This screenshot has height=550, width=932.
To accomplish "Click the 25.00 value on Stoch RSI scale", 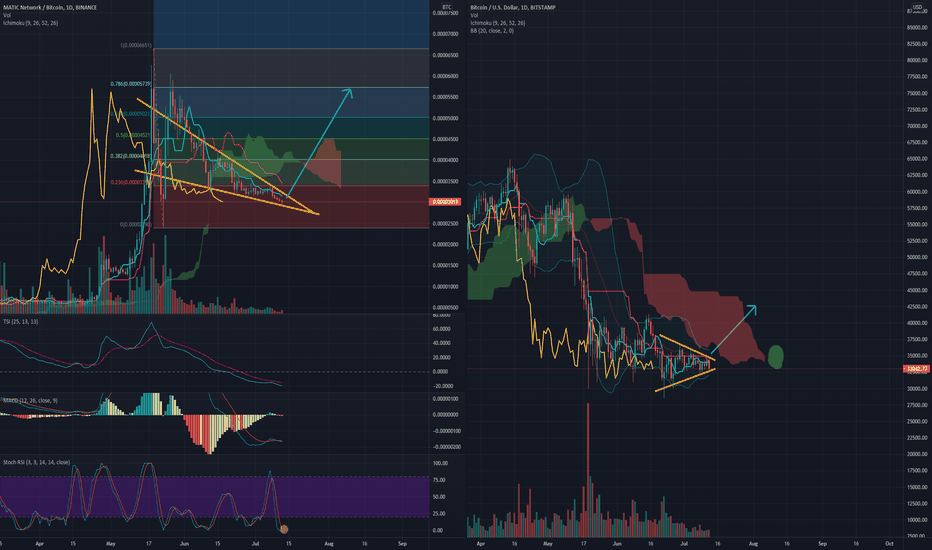I will [x=439, y=514].
